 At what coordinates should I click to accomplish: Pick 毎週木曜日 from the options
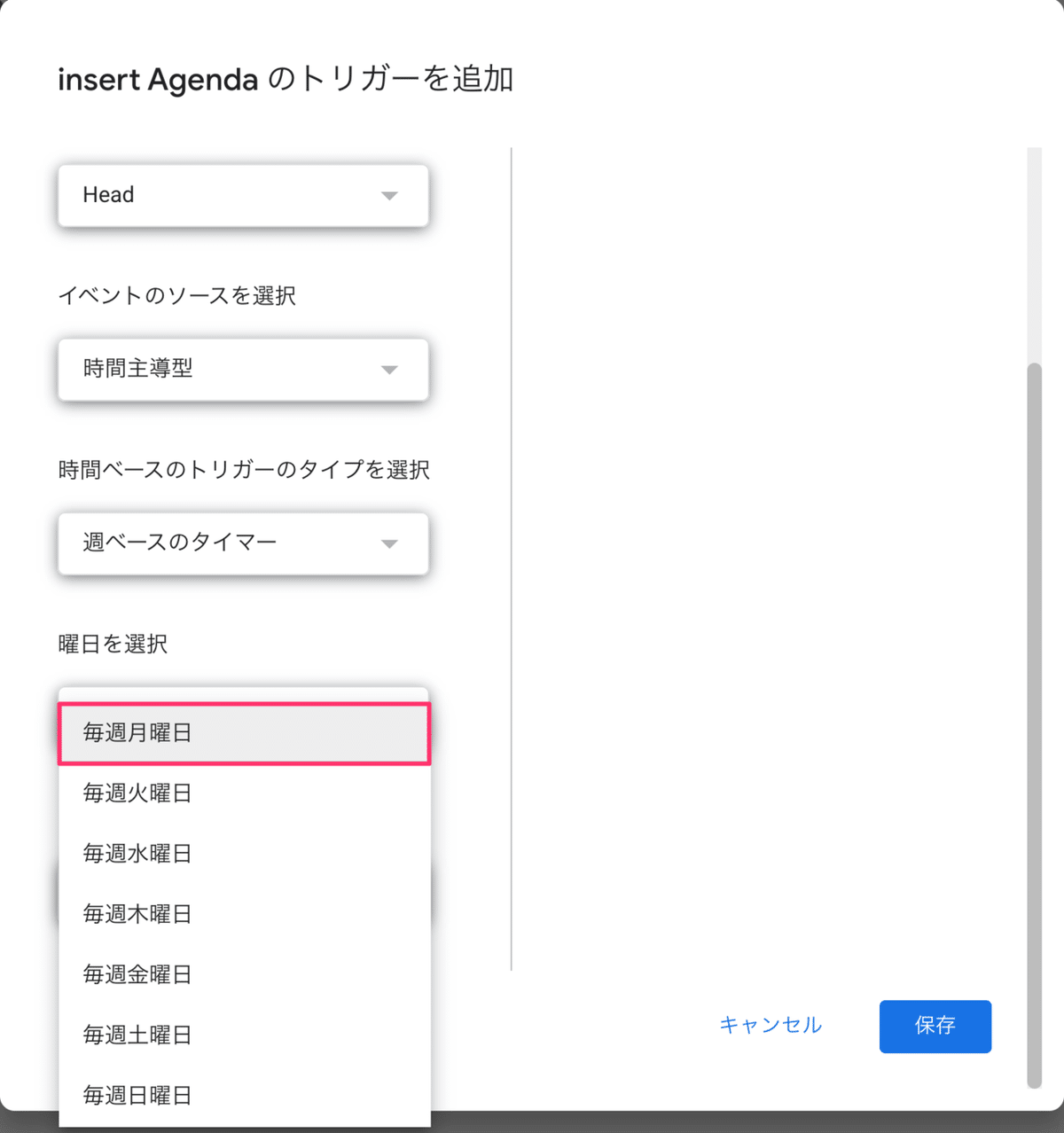242,914
